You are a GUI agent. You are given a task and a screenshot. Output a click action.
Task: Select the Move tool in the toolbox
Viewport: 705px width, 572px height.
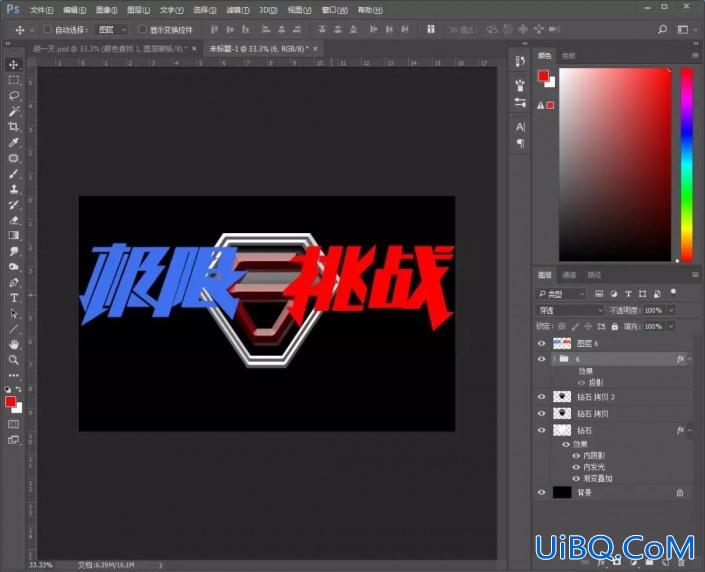[x=13, y=65]
